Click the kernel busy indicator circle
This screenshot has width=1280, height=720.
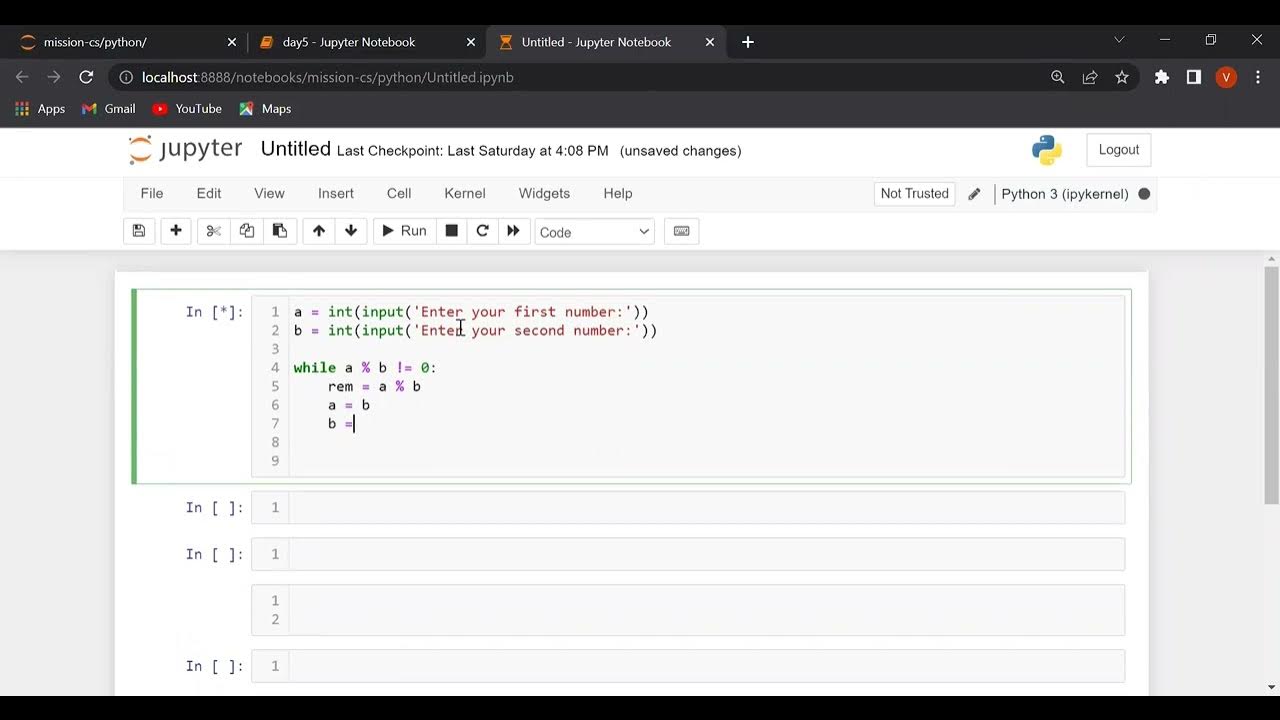pos(1144,194)
